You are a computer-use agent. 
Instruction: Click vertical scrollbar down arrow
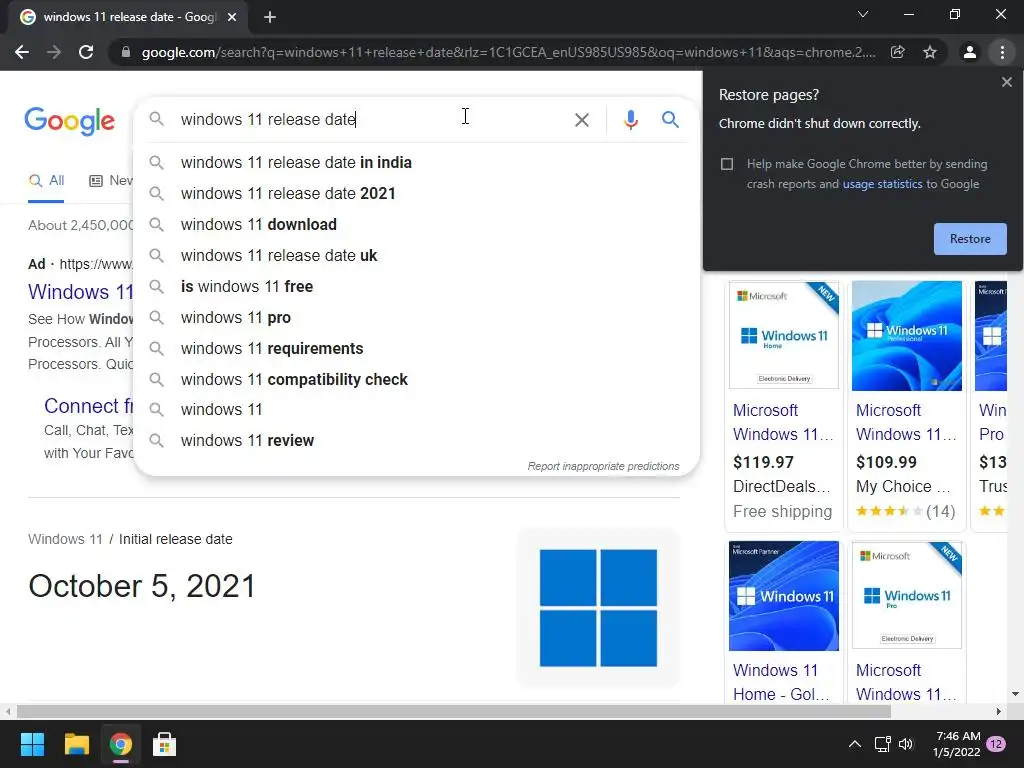tap(1015, 694)
